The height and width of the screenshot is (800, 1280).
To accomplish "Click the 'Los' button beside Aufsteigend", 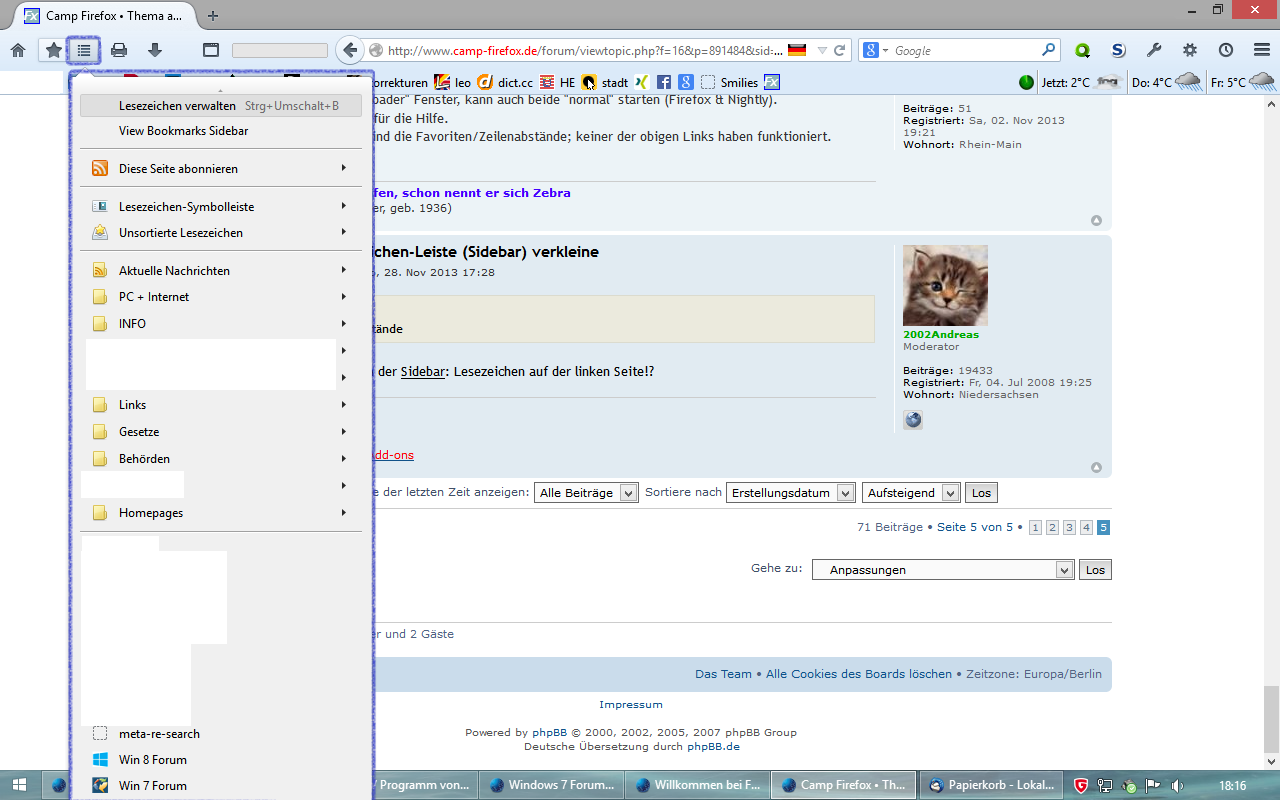I will click(981, 493).
